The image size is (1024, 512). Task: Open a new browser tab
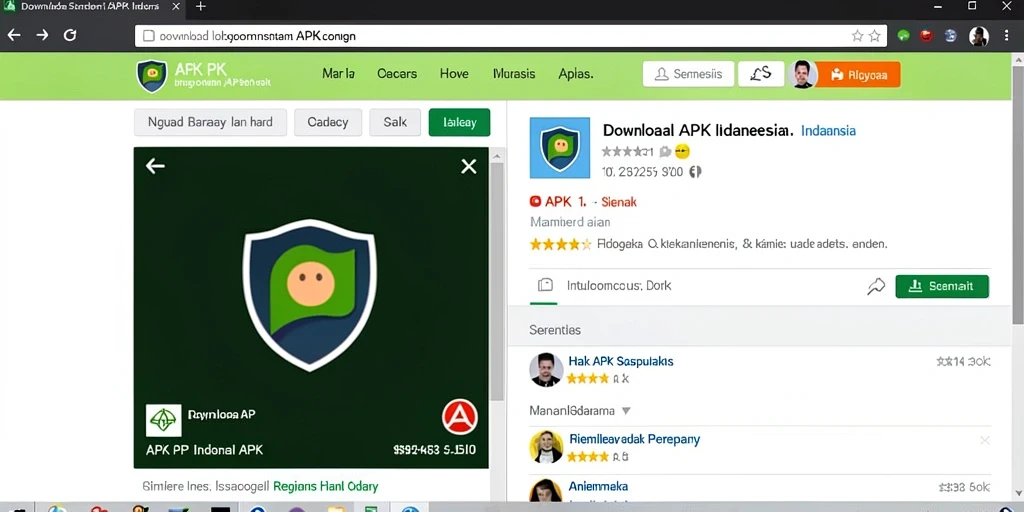coord(200,7)
